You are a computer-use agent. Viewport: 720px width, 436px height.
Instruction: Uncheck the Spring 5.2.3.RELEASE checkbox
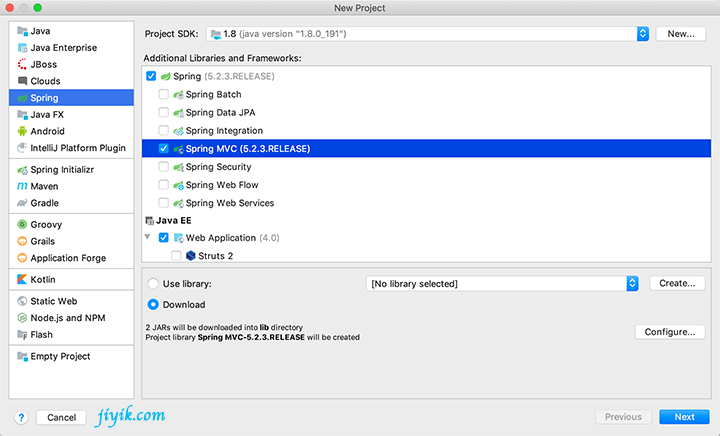[151, 76]
